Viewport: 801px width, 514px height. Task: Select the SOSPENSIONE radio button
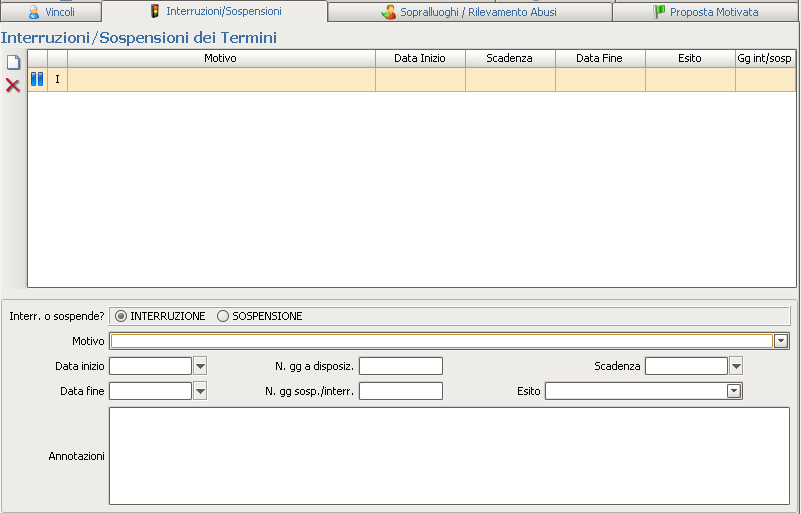(223, 316)
